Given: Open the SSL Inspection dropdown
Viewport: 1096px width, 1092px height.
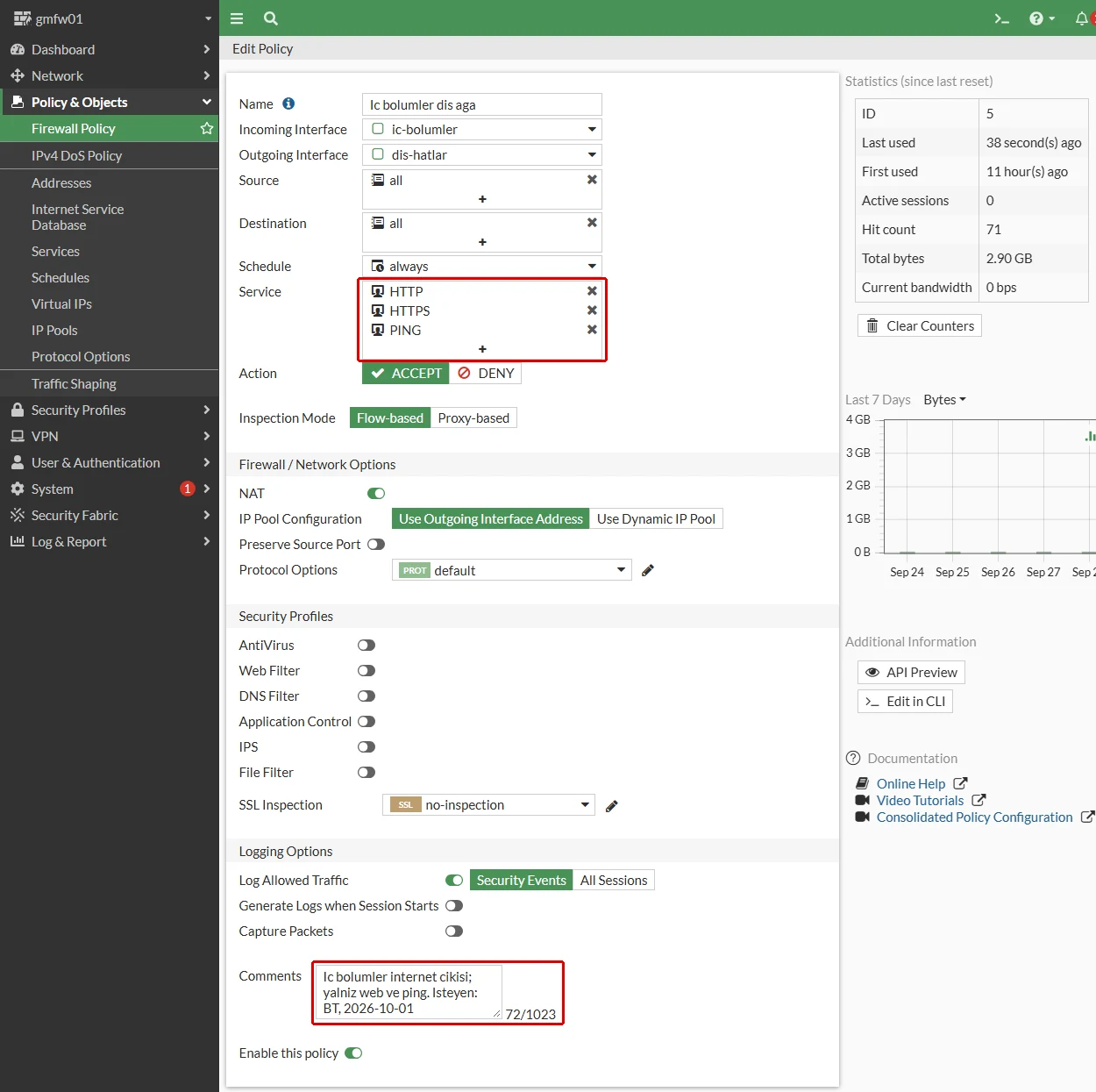Looking at the screenshot, I should coord(488,805).
